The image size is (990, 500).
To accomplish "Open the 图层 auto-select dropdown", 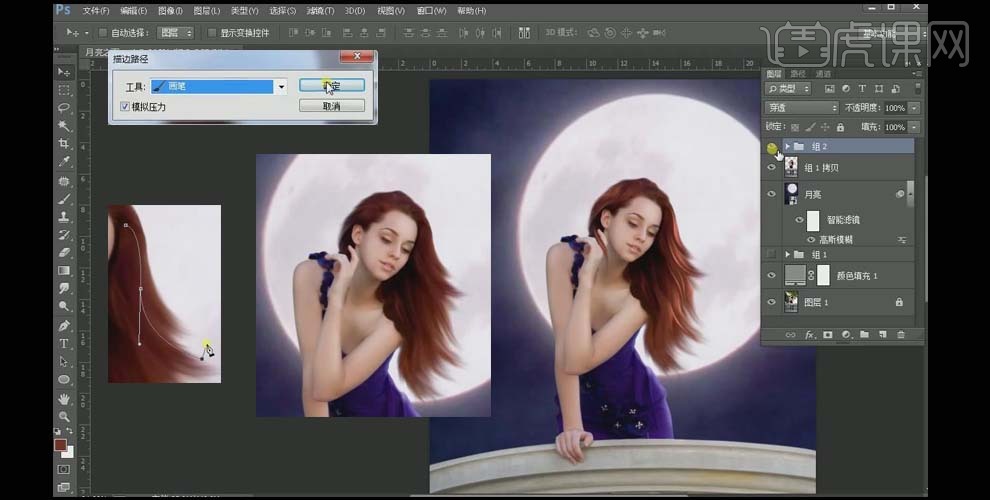I will tap(176, 33).
